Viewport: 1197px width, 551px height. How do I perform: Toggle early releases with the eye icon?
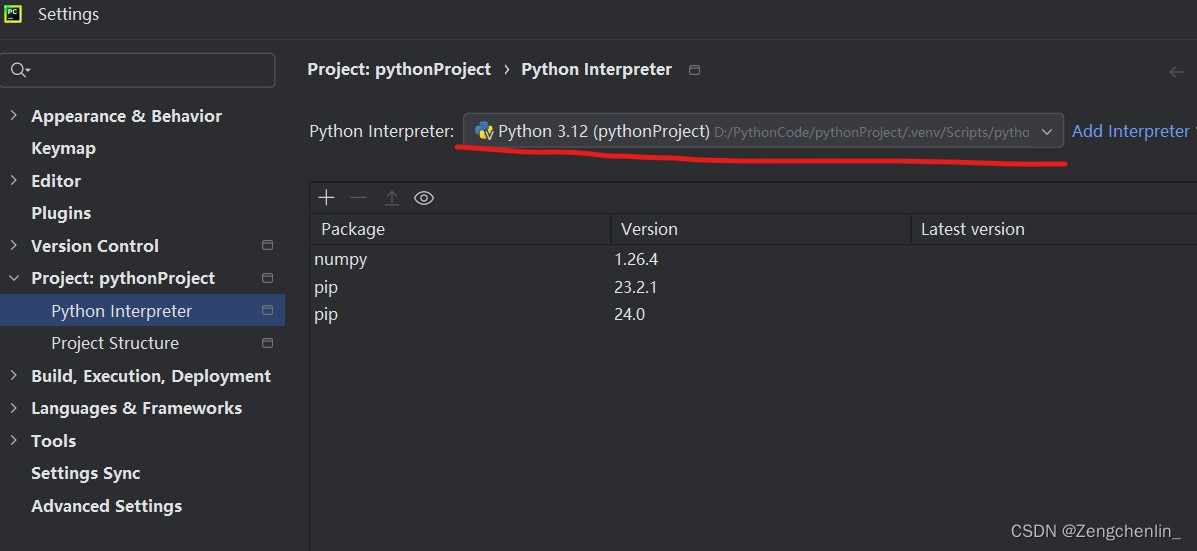click(424, 198)
